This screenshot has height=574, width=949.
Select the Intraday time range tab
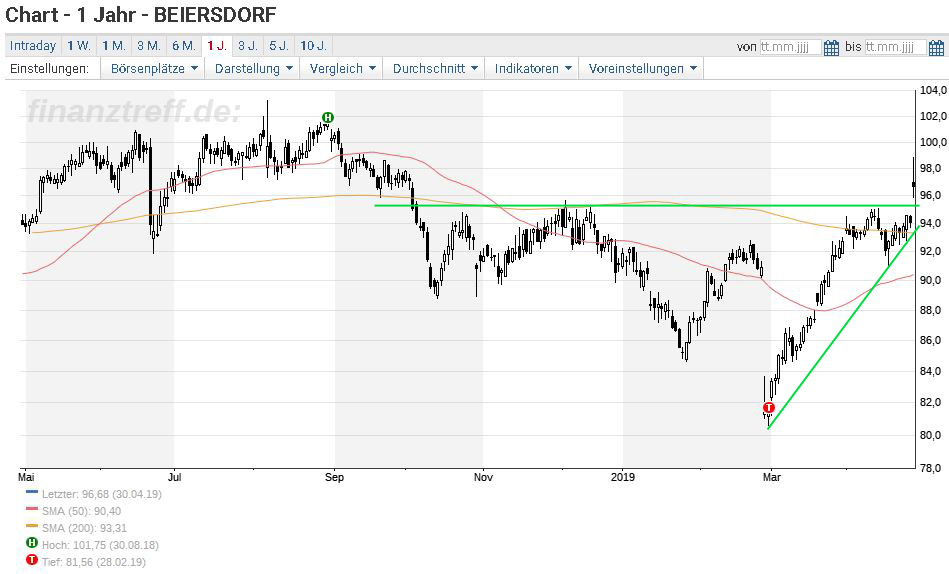point(33,46)
